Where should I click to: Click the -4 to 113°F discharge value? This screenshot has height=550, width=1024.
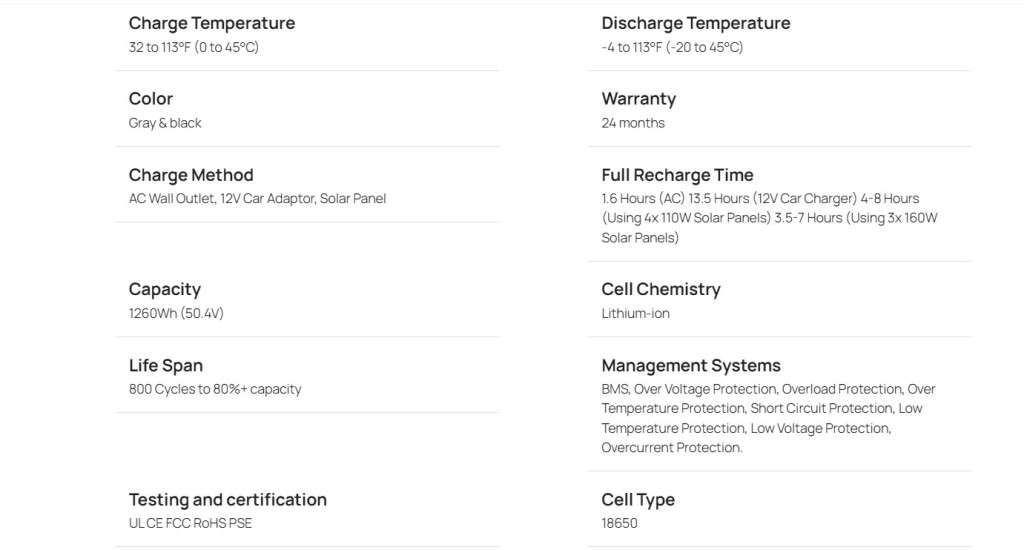pyautogui.click(x=672, y=47)
